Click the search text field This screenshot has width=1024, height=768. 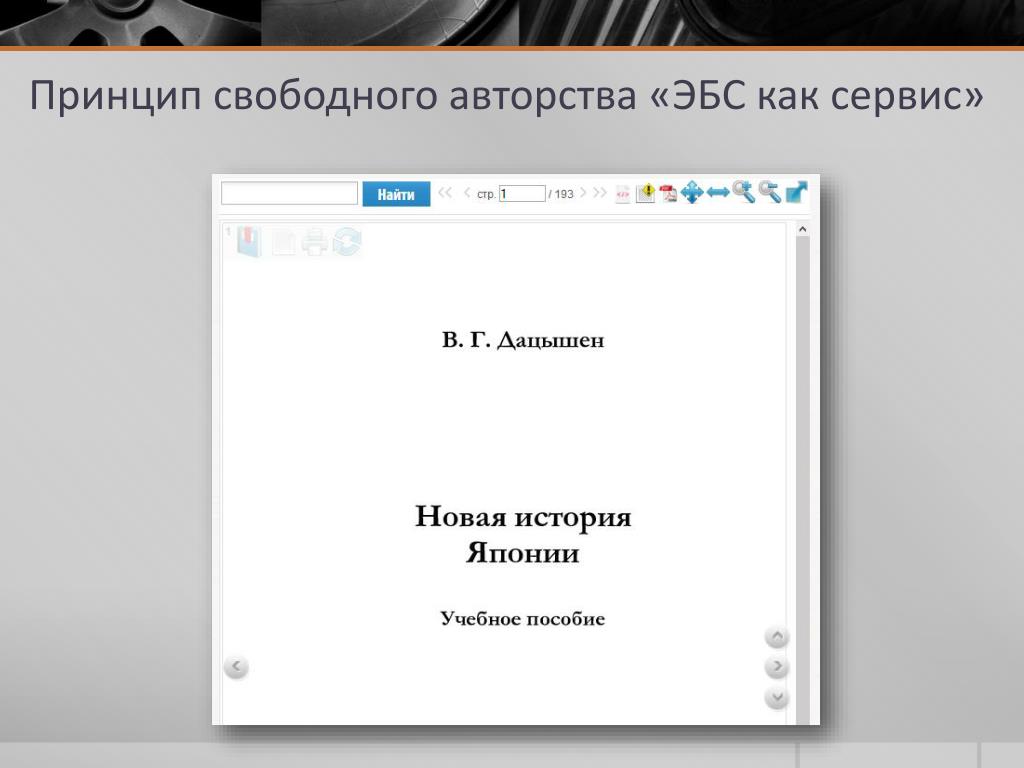[x=289, y=193]
